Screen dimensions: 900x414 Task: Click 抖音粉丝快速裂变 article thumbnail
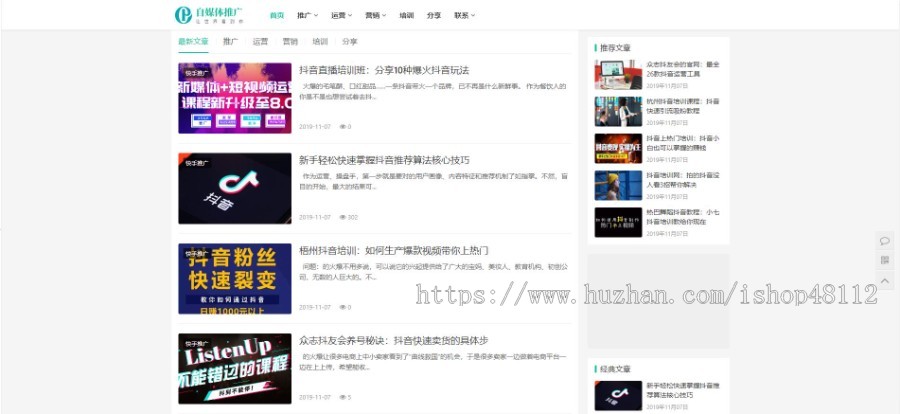click(x=235, y=278)
